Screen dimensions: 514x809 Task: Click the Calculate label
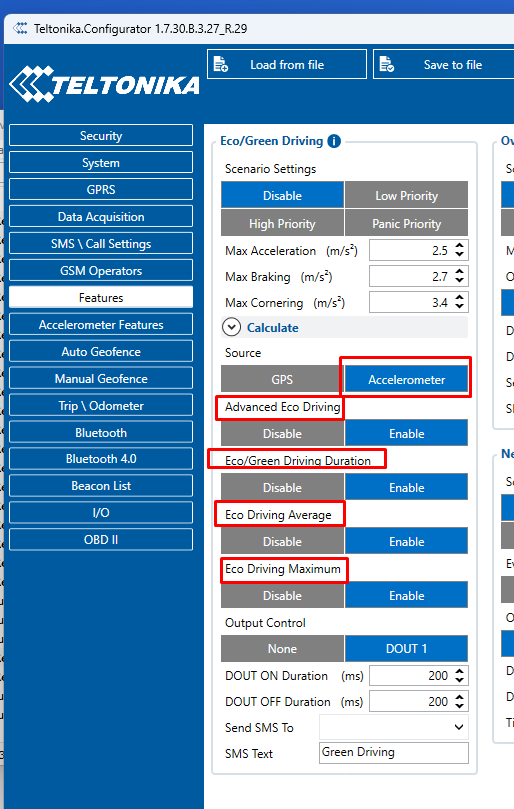coord(272,328)
